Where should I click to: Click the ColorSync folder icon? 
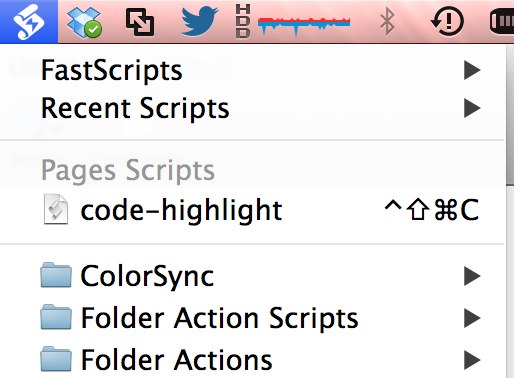(56, 275)
